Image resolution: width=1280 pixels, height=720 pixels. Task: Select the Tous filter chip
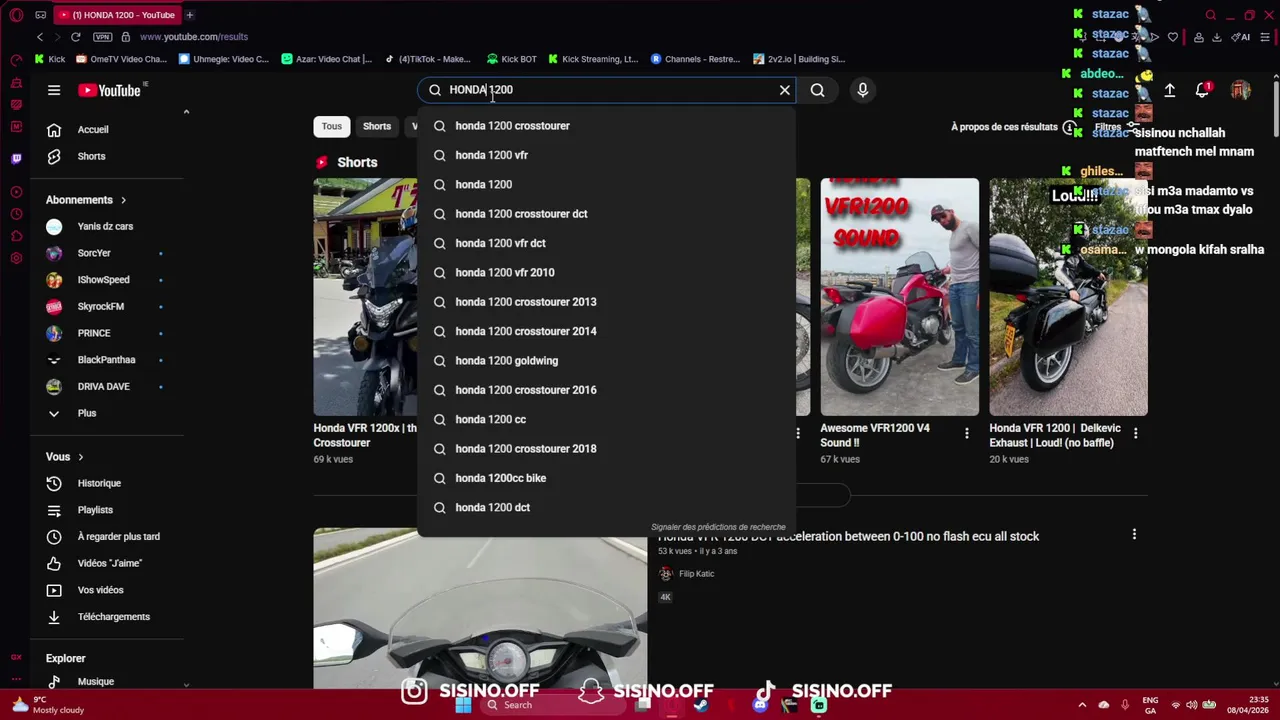pos(332,126)
